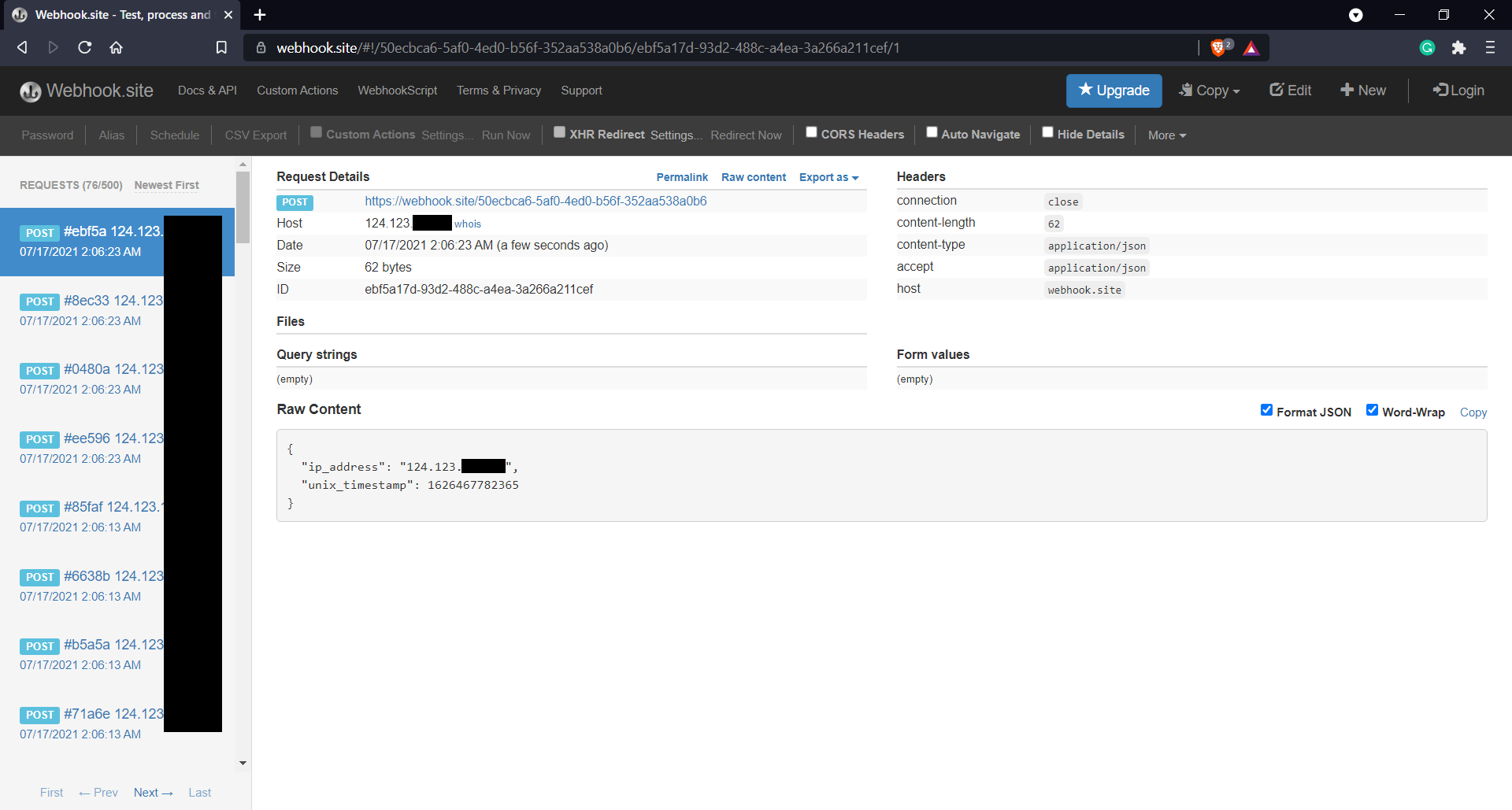Viewport: 1512px width, 810px height.
Task: Open the Grammarly extension icon
Action: click(1427, 47)
